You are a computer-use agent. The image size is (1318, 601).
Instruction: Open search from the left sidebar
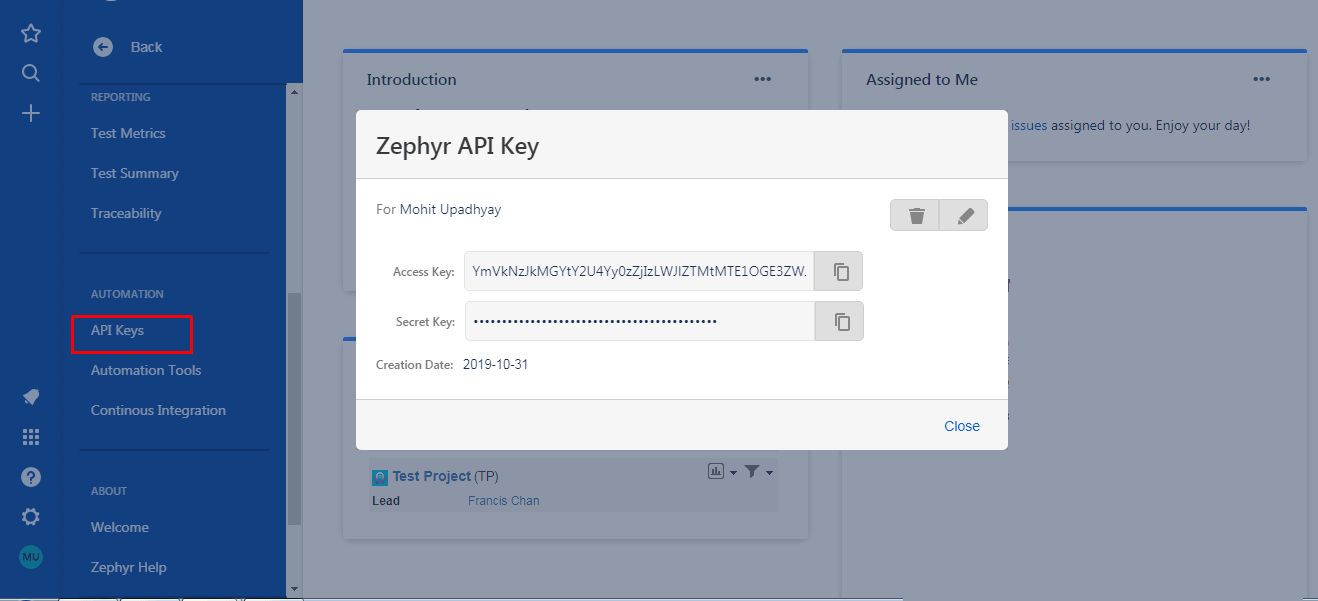(x=30, y=72)
